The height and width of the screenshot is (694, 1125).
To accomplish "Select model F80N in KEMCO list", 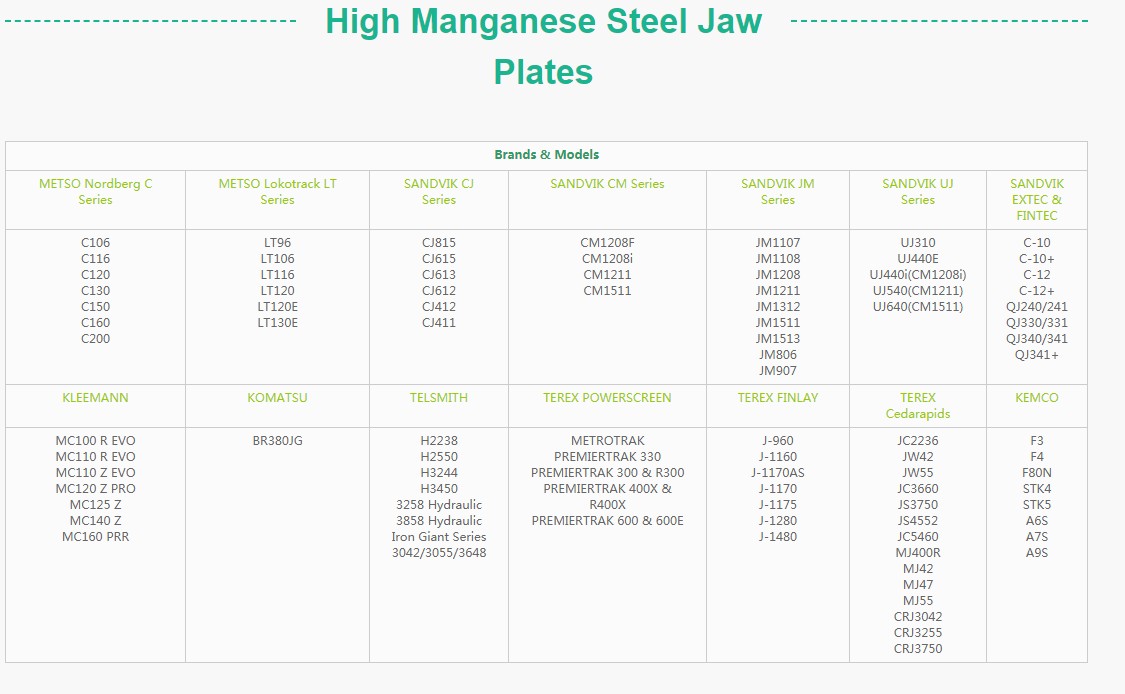I will tap(1037, 473).
